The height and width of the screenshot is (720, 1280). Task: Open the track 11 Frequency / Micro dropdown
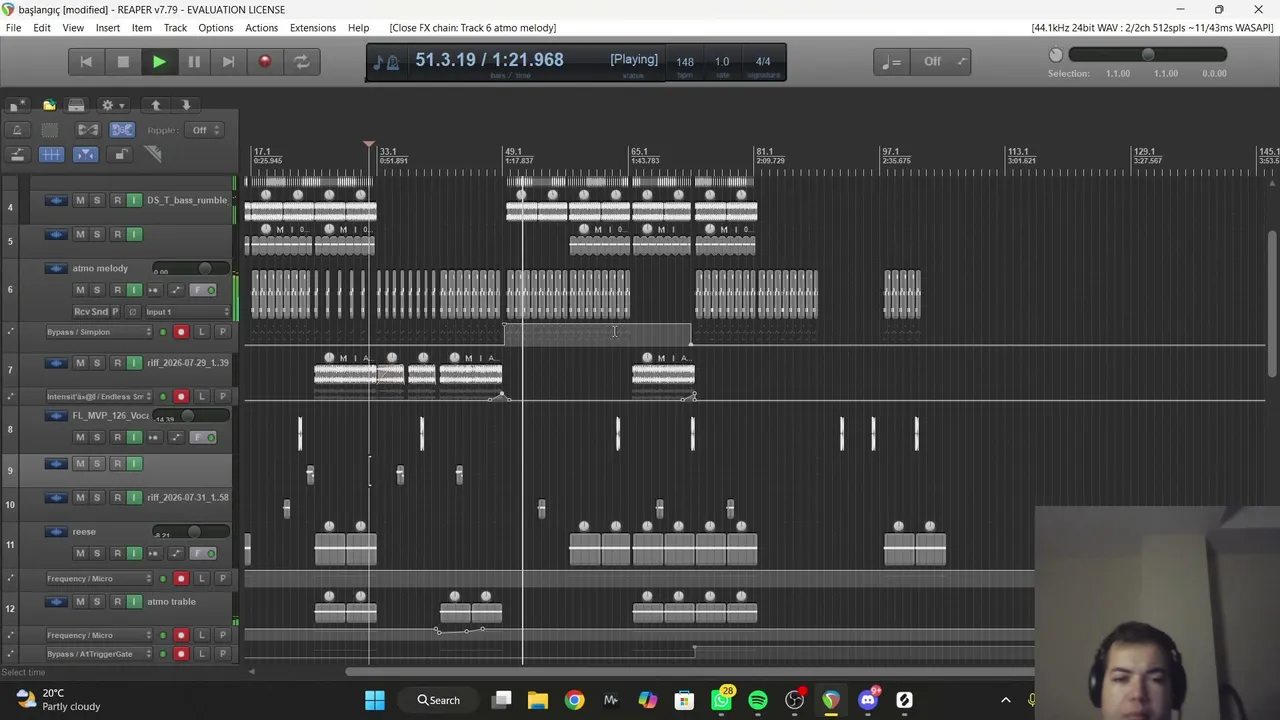[x=99, y=578]
